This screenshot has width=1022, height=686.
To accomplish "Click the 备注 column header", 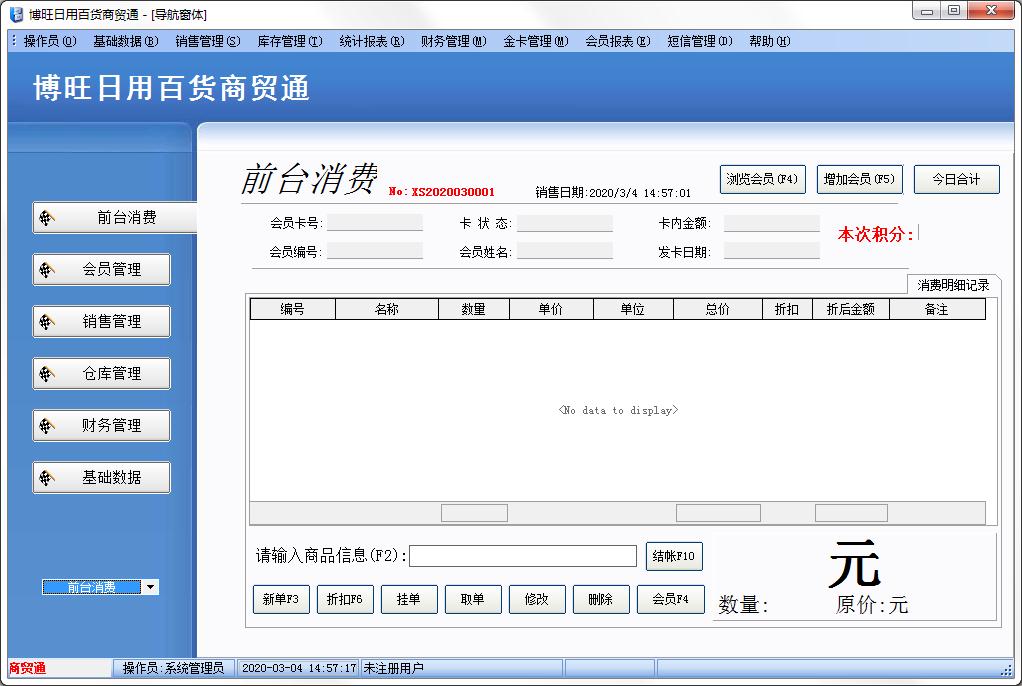I will click(x=937, y=309).
